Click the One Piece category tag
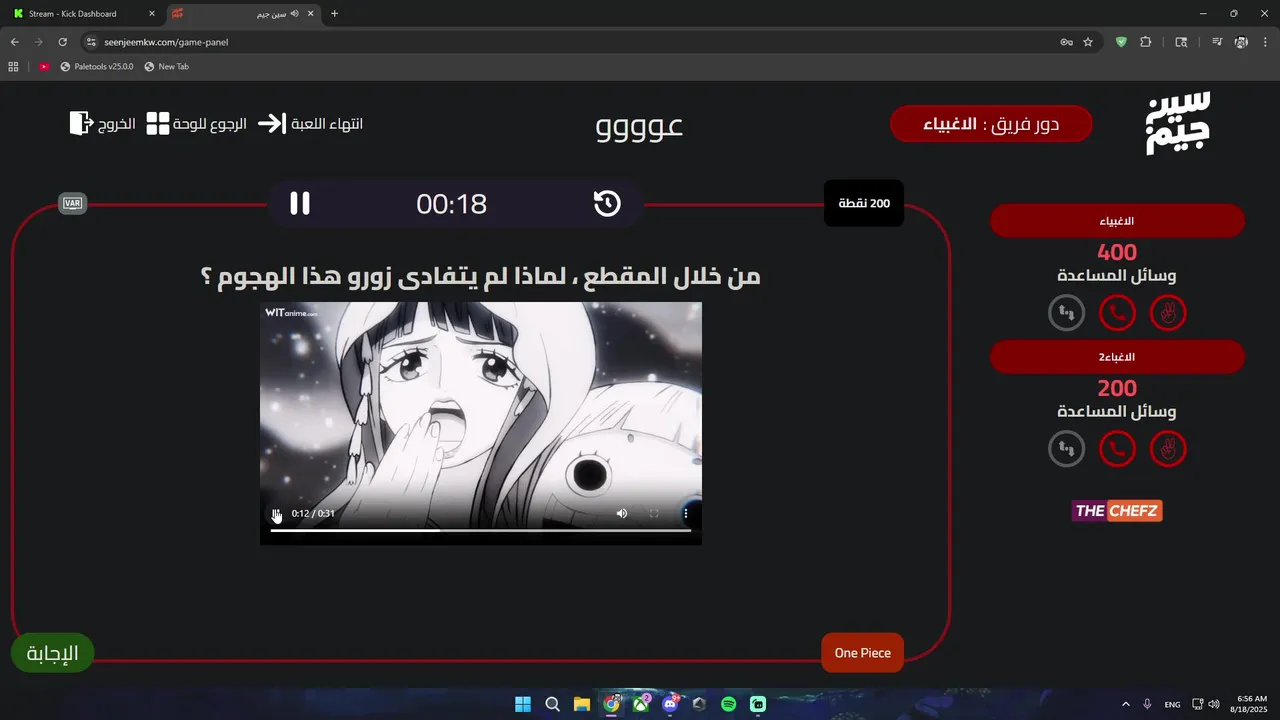1280x720 pixels. 862,653
